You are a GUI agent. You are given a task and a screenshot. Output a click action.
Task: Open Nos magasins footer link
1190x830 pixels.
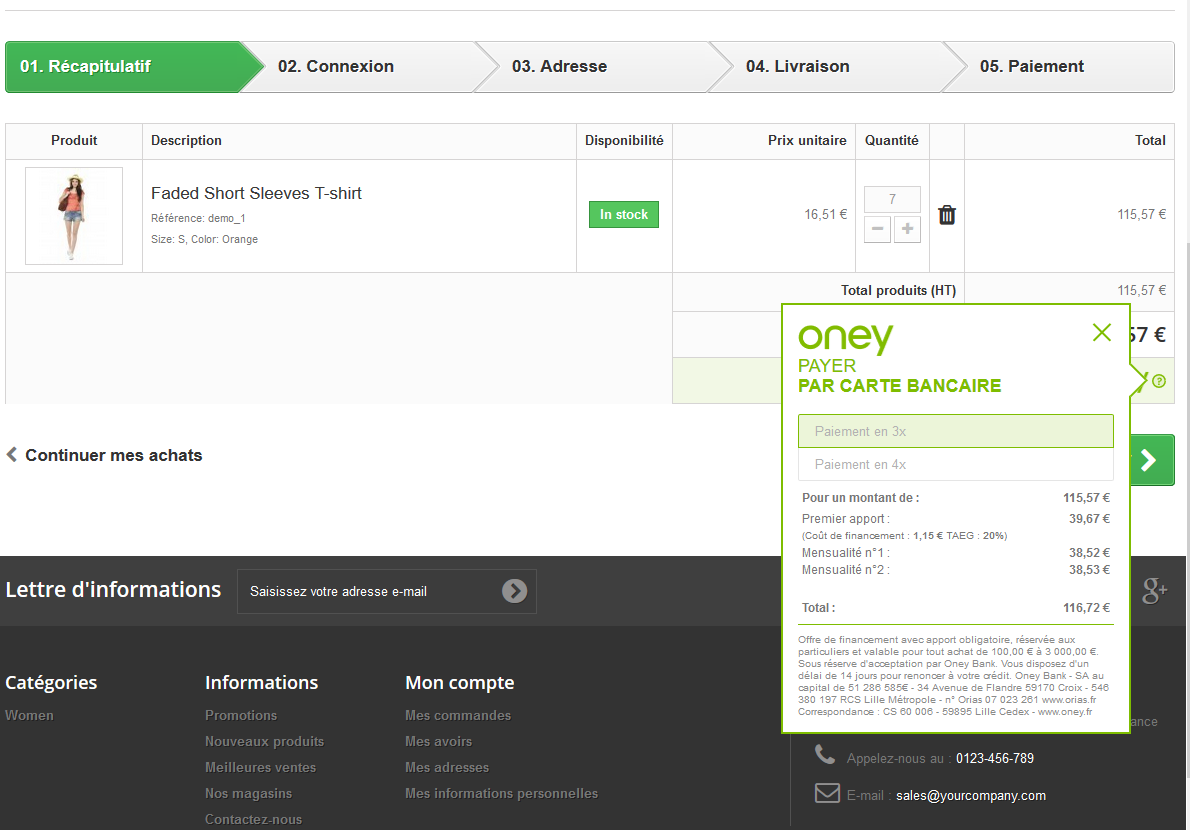[248, 793]
